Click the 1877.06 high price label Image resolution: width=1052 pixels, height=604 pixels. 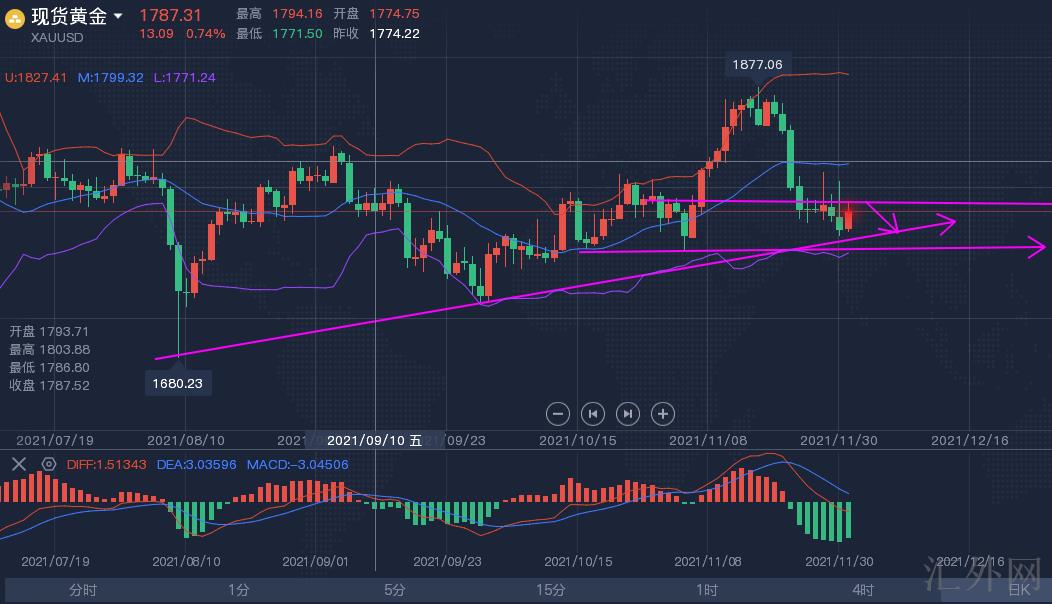click(x=757, y=64)
